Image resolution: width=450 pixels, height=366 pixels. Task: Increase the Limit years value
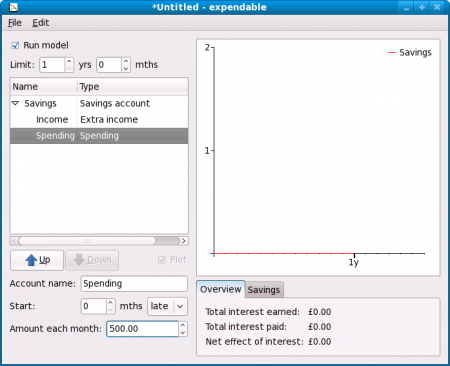tap(69, 61)
